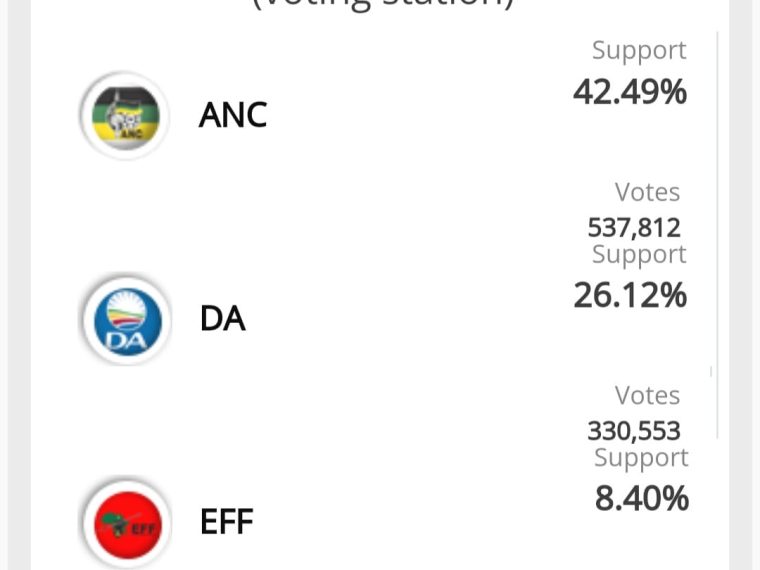Click the DA party logo
The height and width of the screenshot is (570, 760).
pos(127,320)
